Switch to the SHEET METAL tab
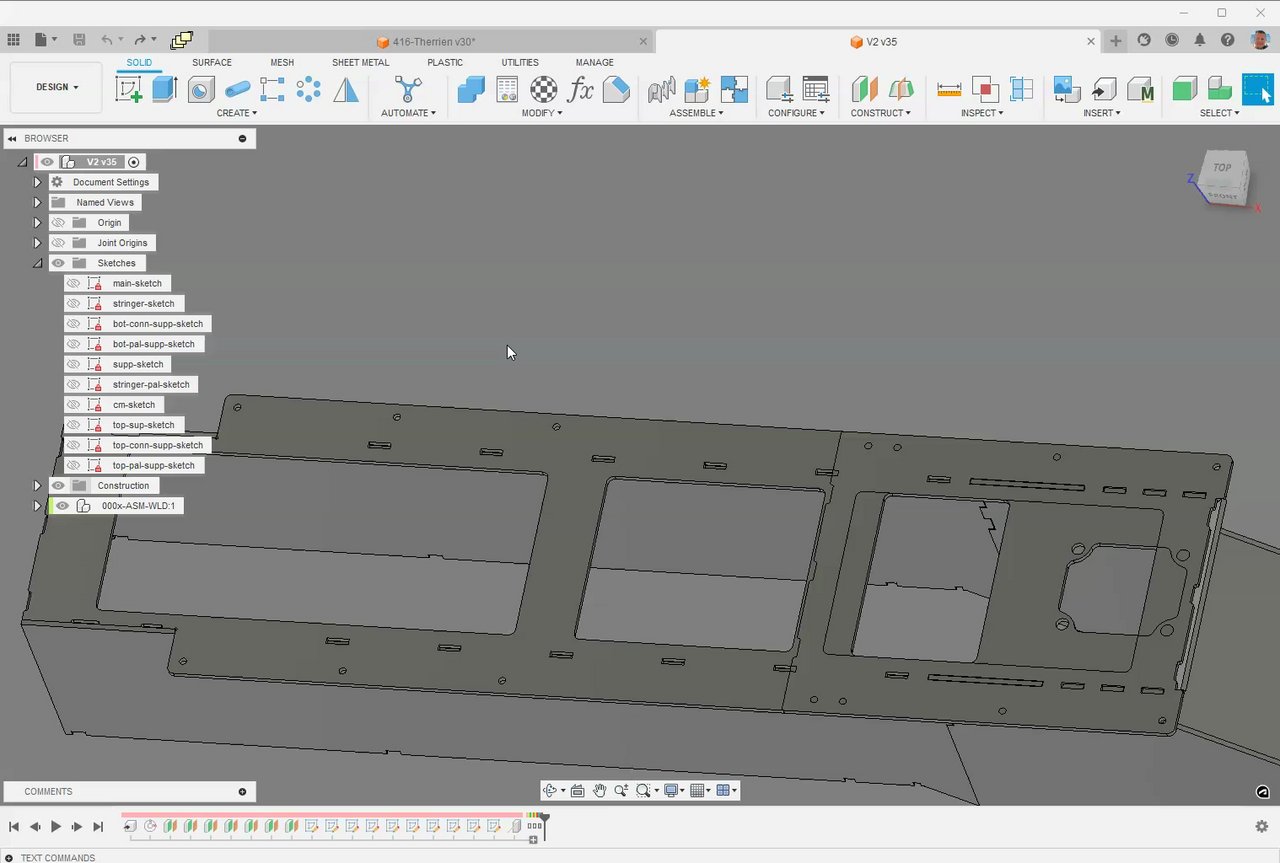The image size is (1280, 863). click(360, 62)
